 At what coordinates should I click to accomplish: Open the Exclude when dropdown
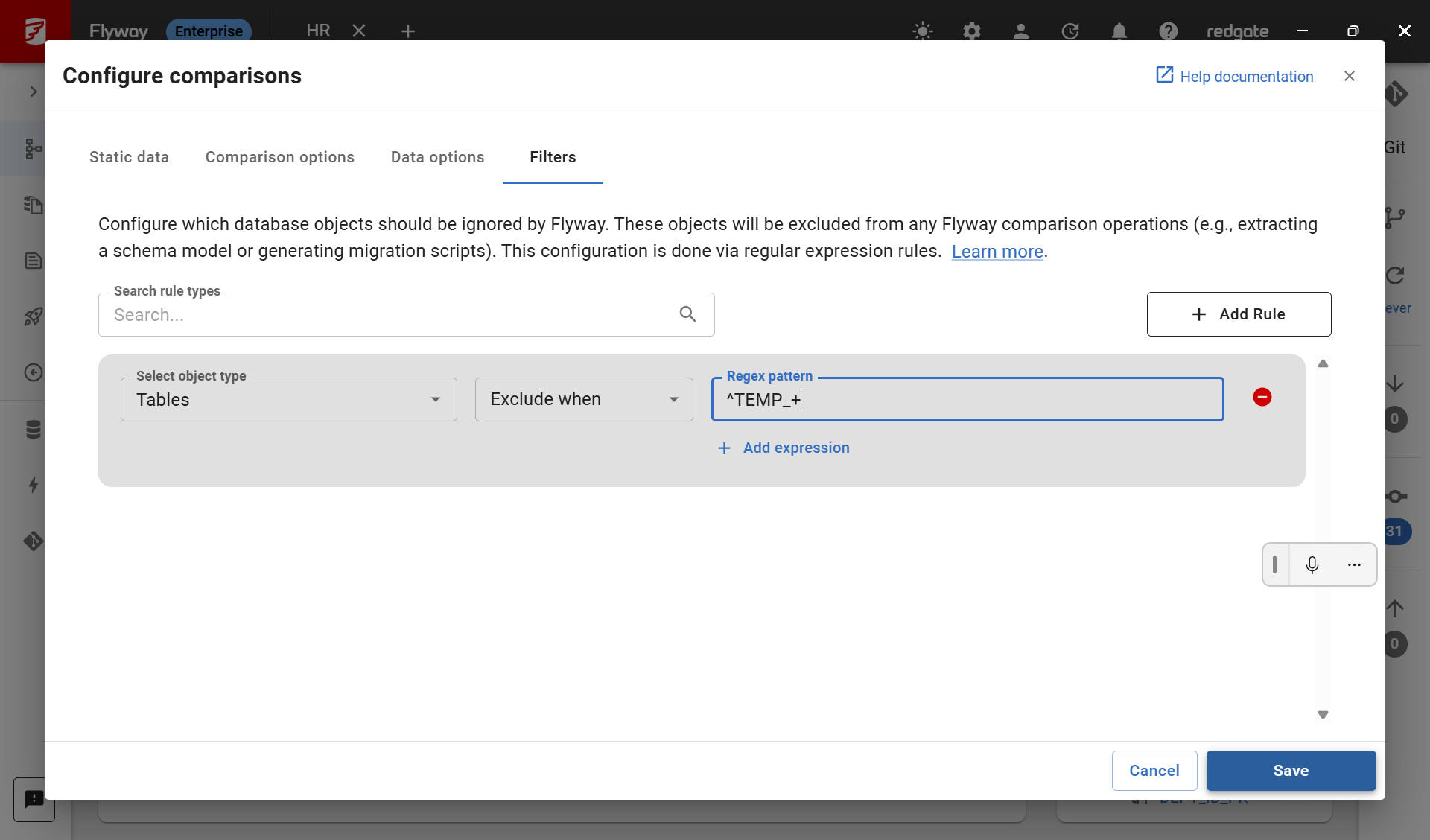[x=584, y=400]
